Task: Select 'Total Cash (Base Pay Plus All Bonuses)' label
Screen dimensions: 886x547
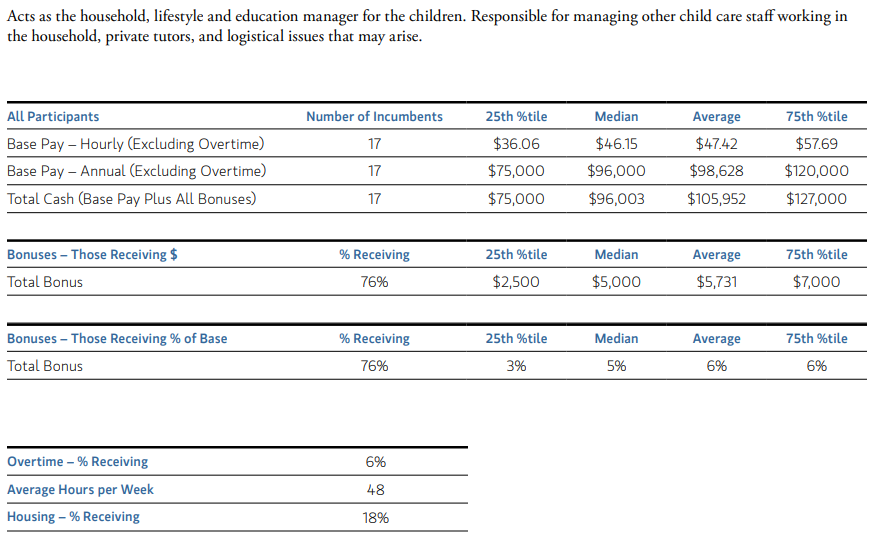Action: [132, 199]
